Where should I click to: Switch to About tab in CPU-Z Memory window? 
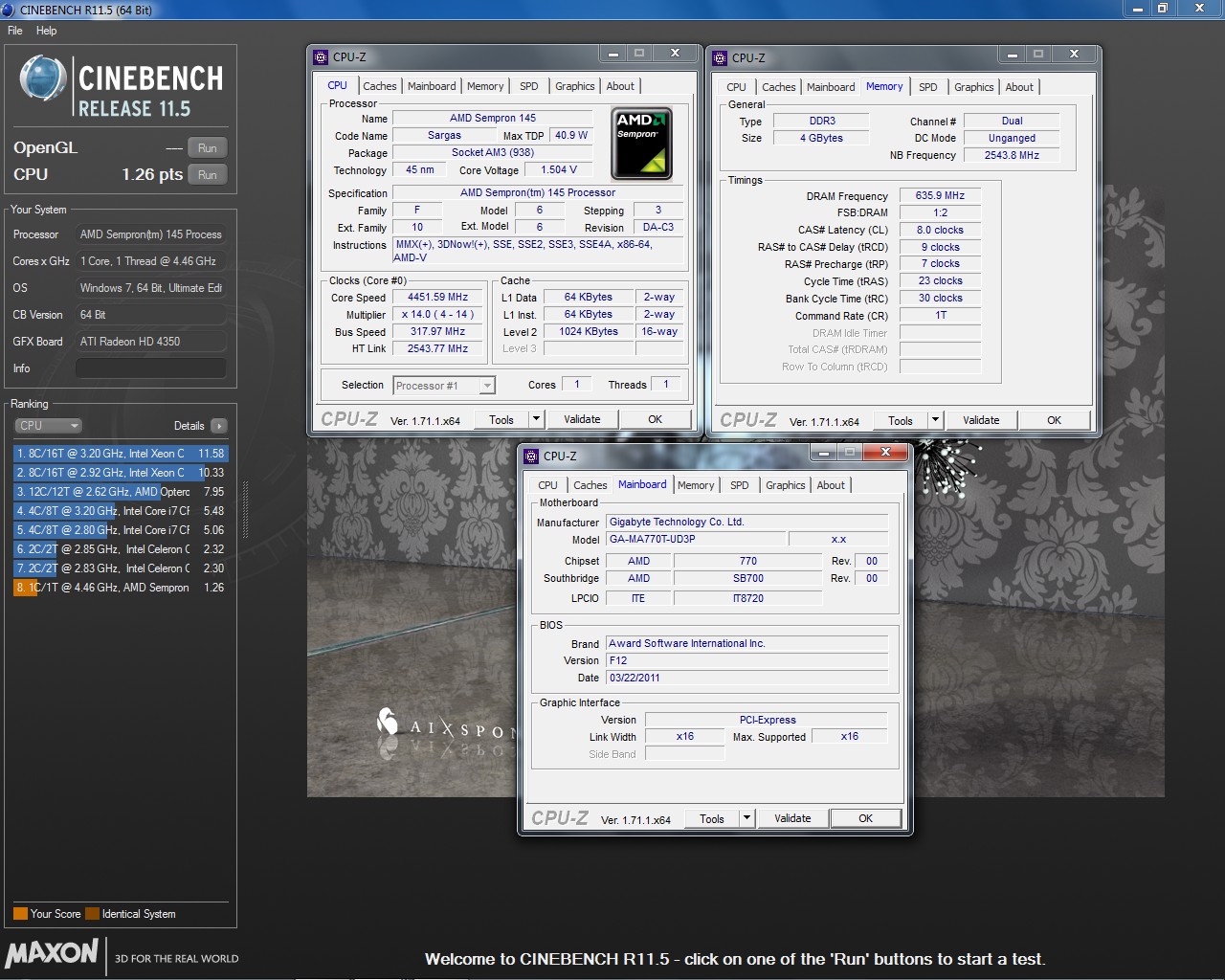tap(1019, 87)
